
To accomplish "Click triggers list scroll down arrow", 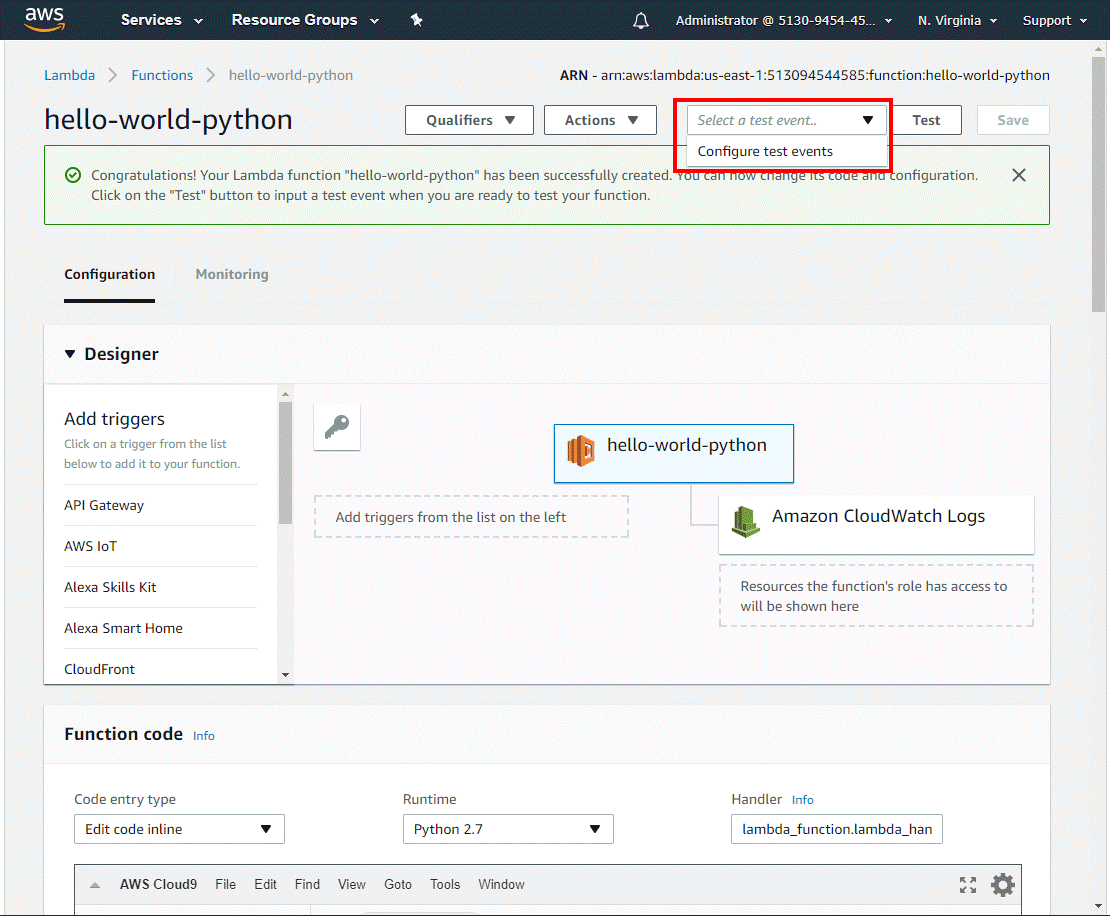I will [x=285, y=675].
